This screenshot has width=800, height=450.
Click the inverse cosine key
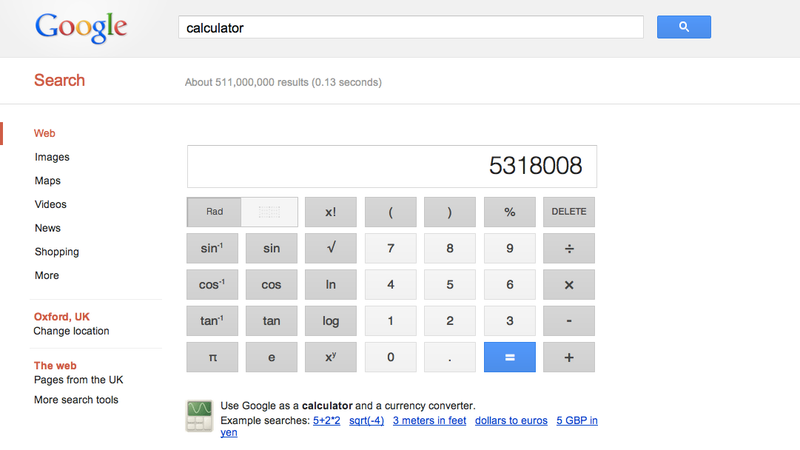[x=212, y=285]
